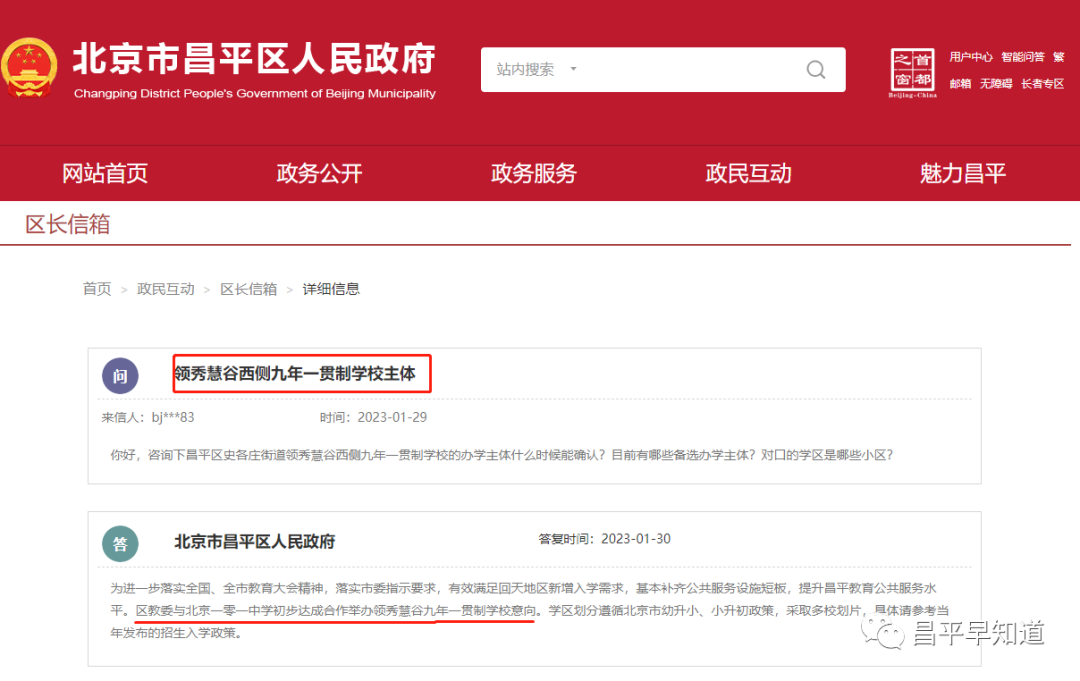The width and height of the screenshot is (1080, 681).
Task: Open 智能问答 link
Action: point(1023,57)
